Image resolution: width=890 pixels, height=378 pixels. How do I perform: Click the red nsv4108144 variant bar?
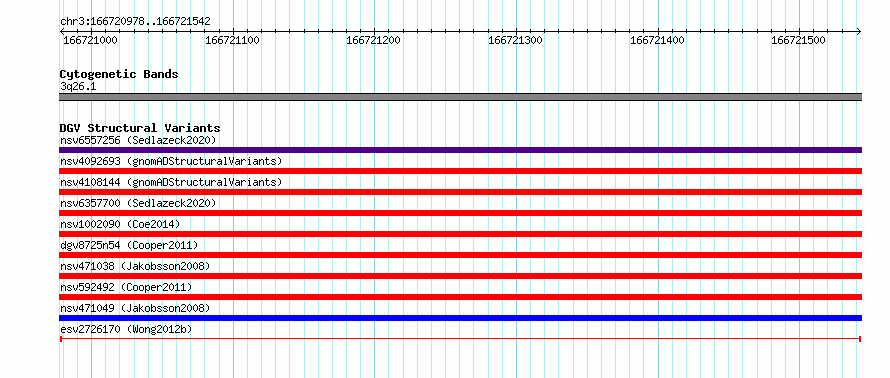coord(460,192)
